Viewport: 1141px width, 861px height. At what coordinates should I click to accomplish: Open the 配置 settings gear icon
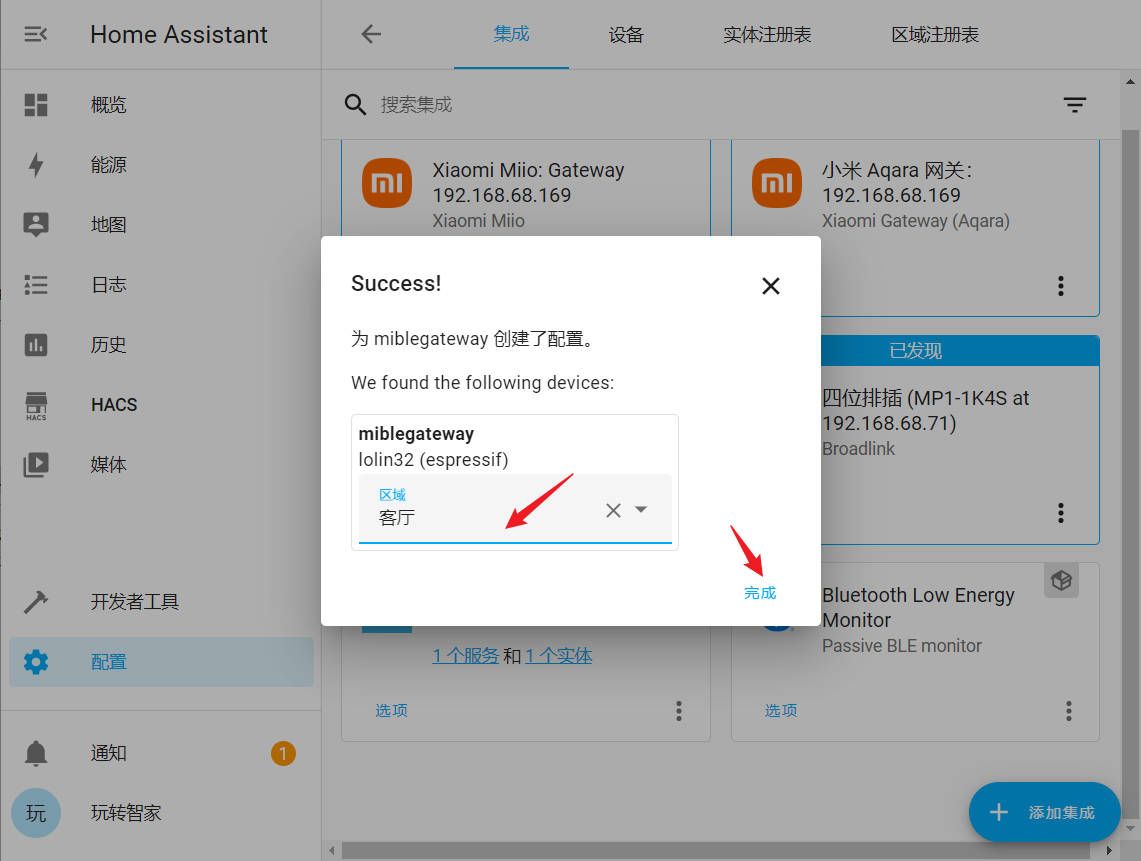tap(36, 662)
